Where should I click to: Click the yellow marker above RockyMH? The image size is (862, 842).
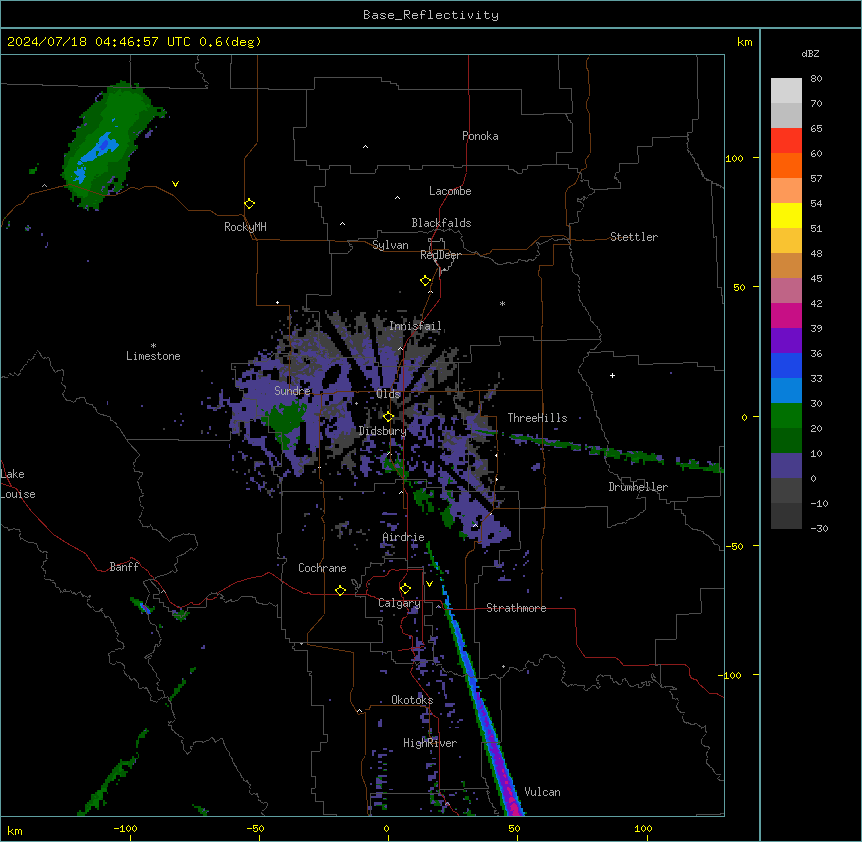pyautogui.click(x=249, y=204)
